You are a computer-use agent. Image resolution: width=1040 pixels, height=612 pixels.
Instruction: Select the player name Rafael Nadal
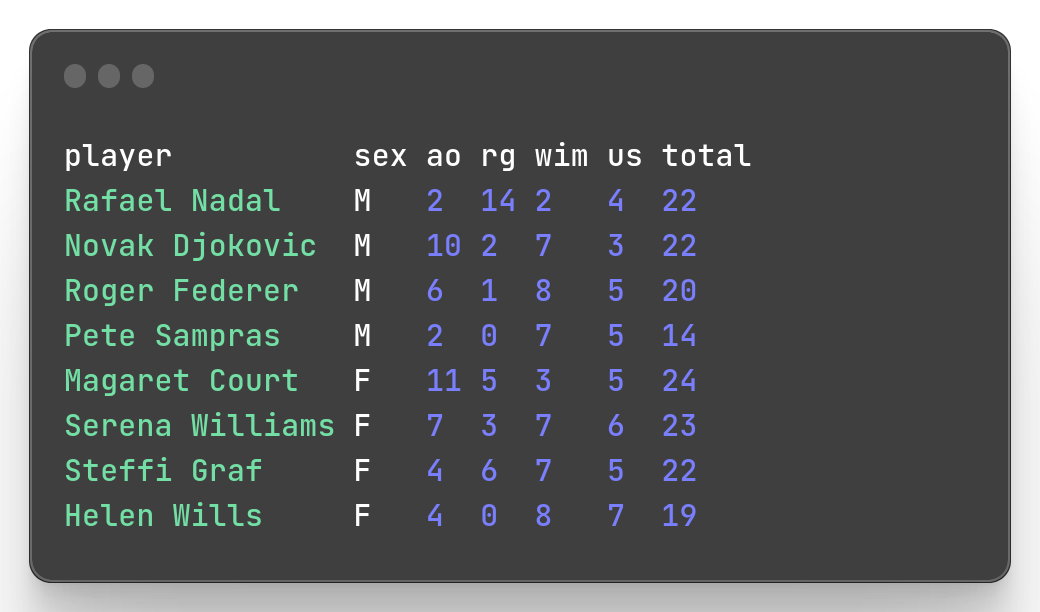[172, 202]
